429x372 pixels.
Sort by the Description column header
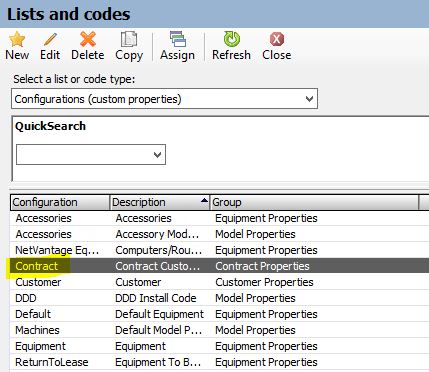tap(160, 202)
